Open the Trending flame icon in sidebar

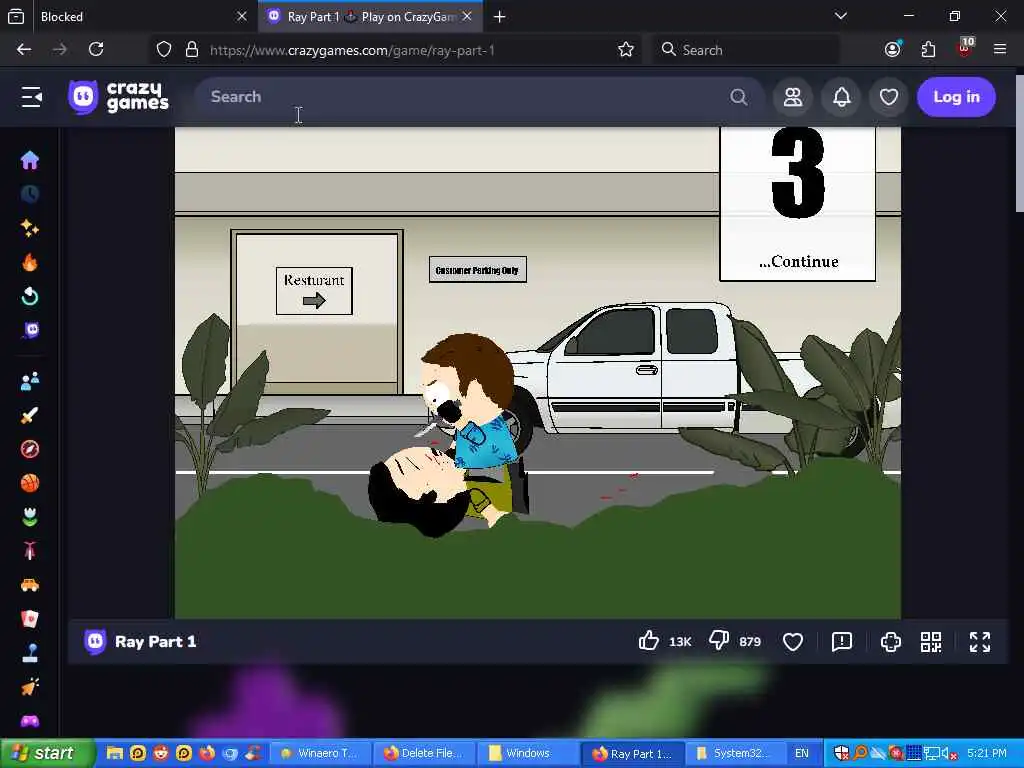tap(29, 263)
